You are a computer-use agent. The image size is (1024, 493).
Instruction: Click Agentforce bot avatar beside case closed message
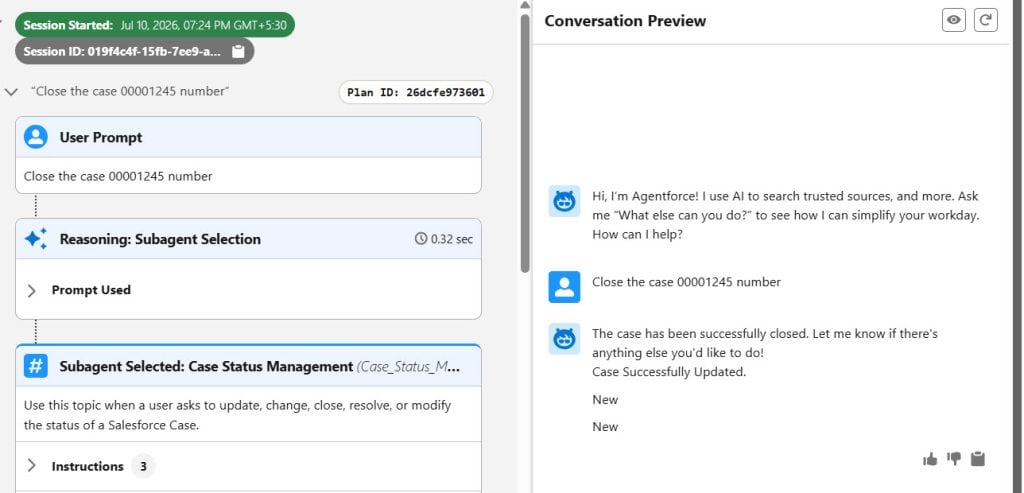564,339
